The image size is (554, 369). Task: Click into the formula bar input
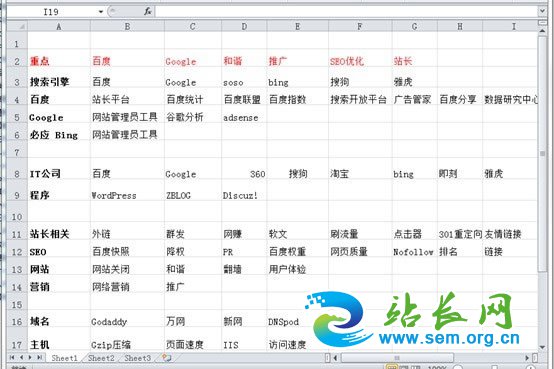[346, 11]
